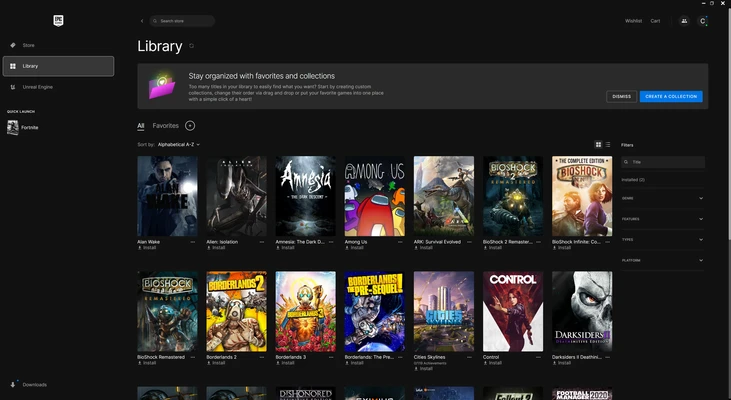Screen dimensions: 731x400
Task: Open Darksiders II more options menu
Action: point(607,357)
